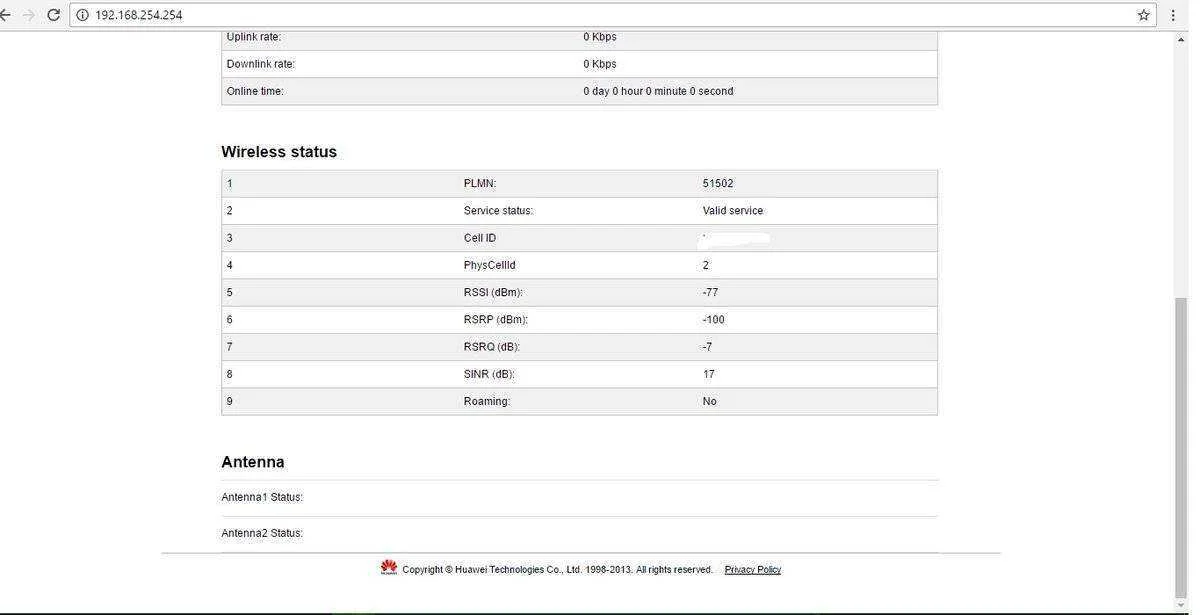Screen dimensions: 1200x615
Task: Click the Online time: label
Action: click(x=255, y=91)
